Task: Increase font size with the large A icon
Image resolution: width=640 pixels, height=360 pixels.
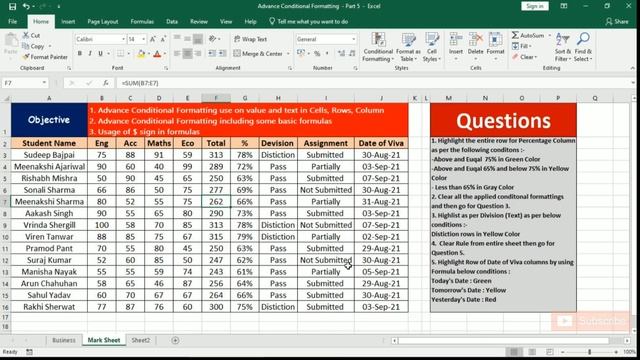Action: click(x=153, y=39)
